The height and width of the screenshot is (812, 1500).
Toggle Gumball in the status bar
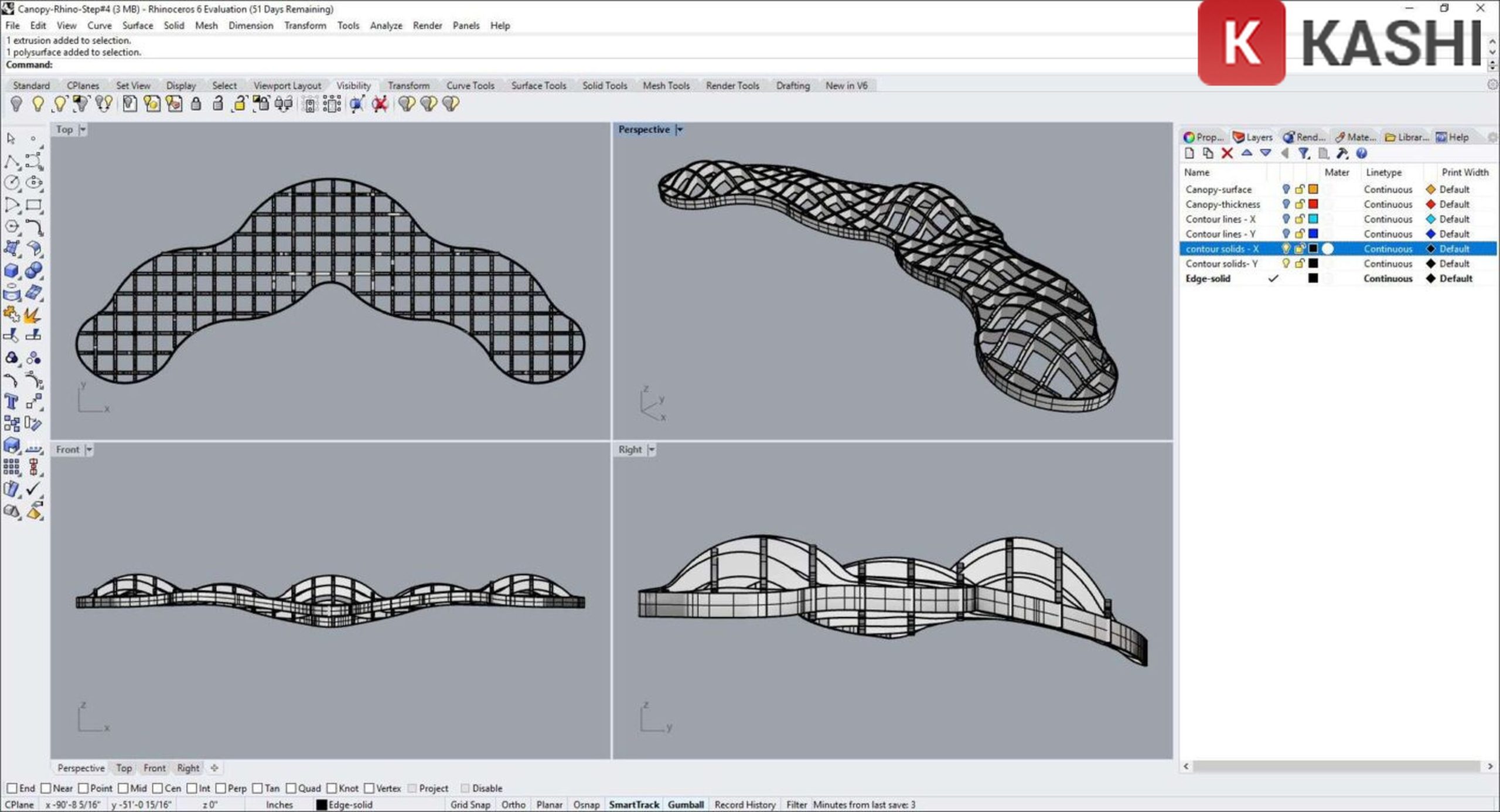tap(686, 804)
